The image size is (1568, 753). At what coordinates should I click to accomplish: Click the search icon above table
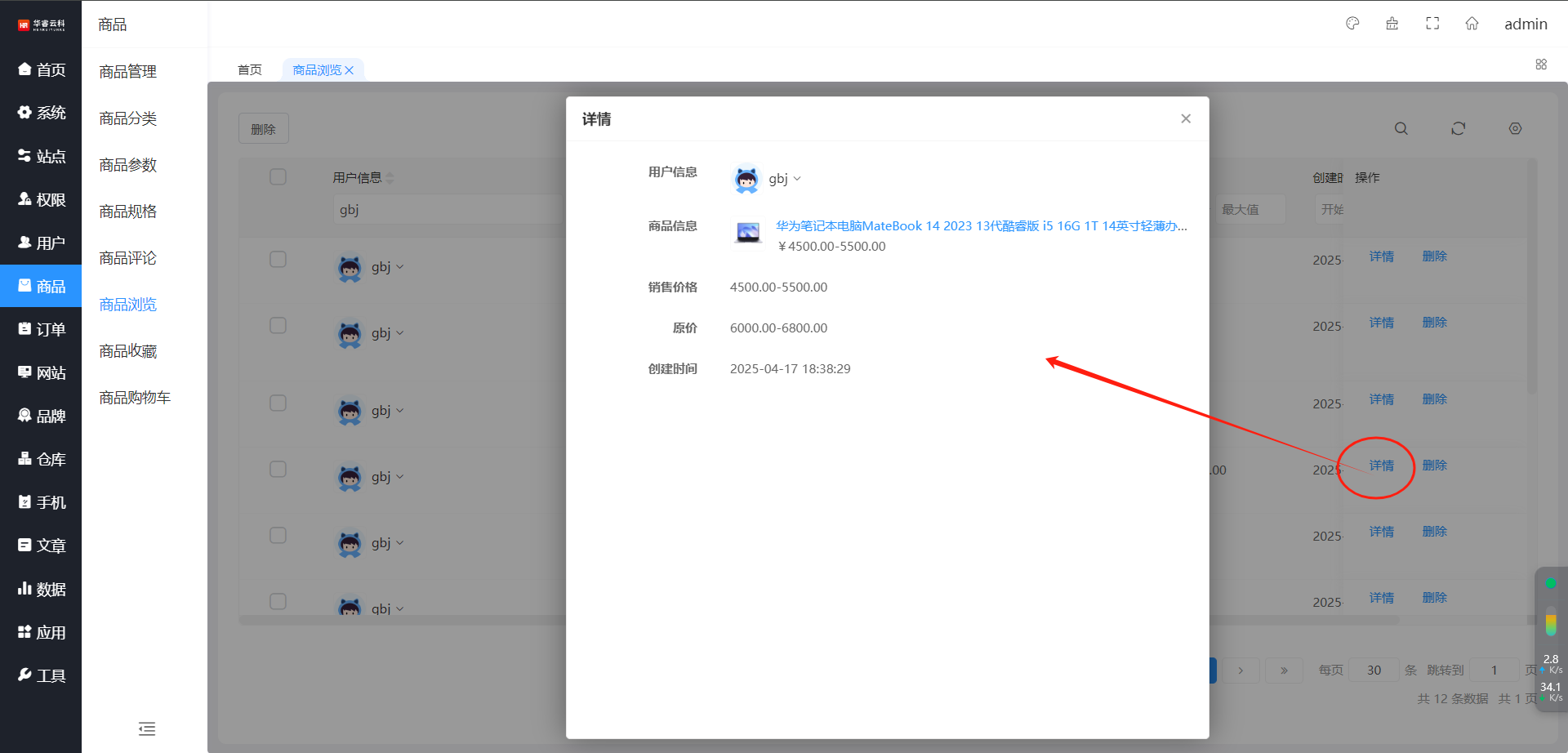pos(1401,129)
